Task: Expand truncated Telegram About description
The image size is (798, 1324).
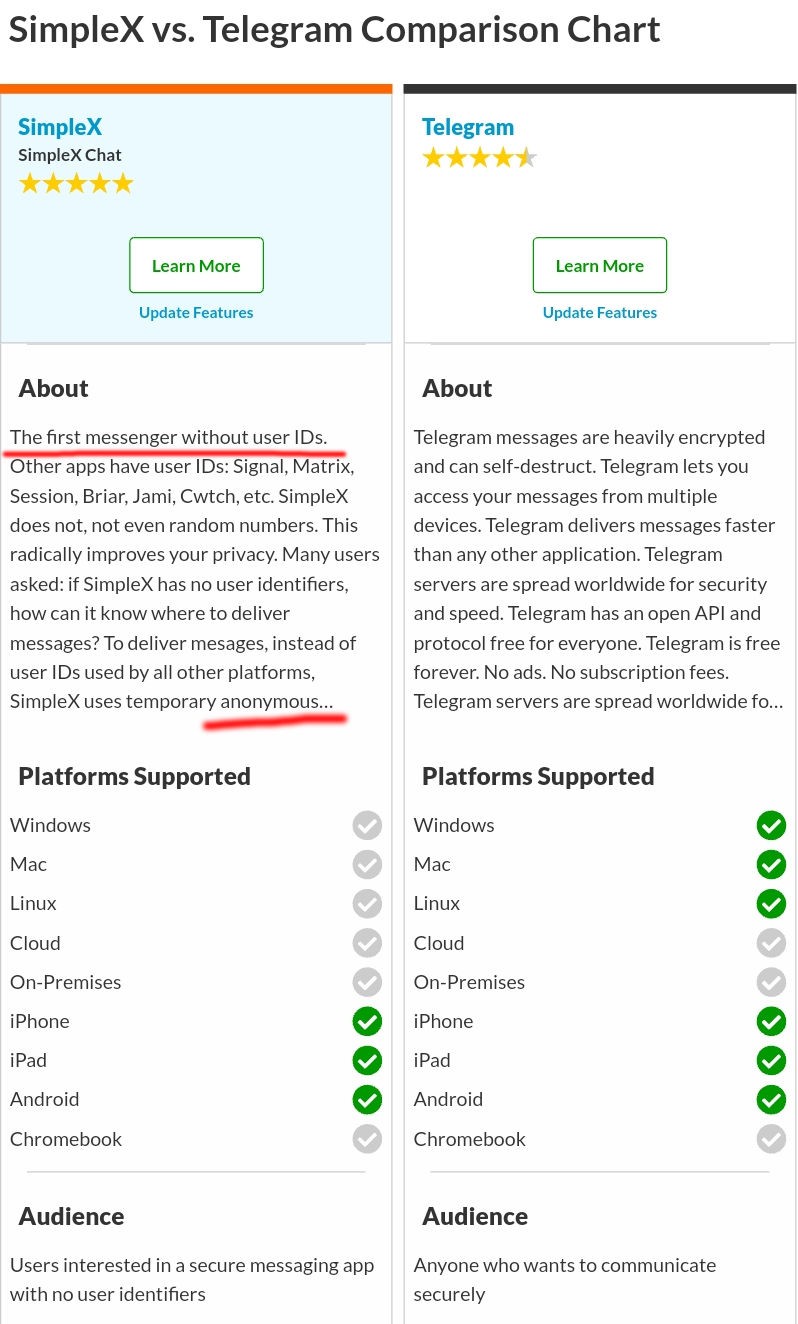Action: pyautogui.click(x=775, y=702)
